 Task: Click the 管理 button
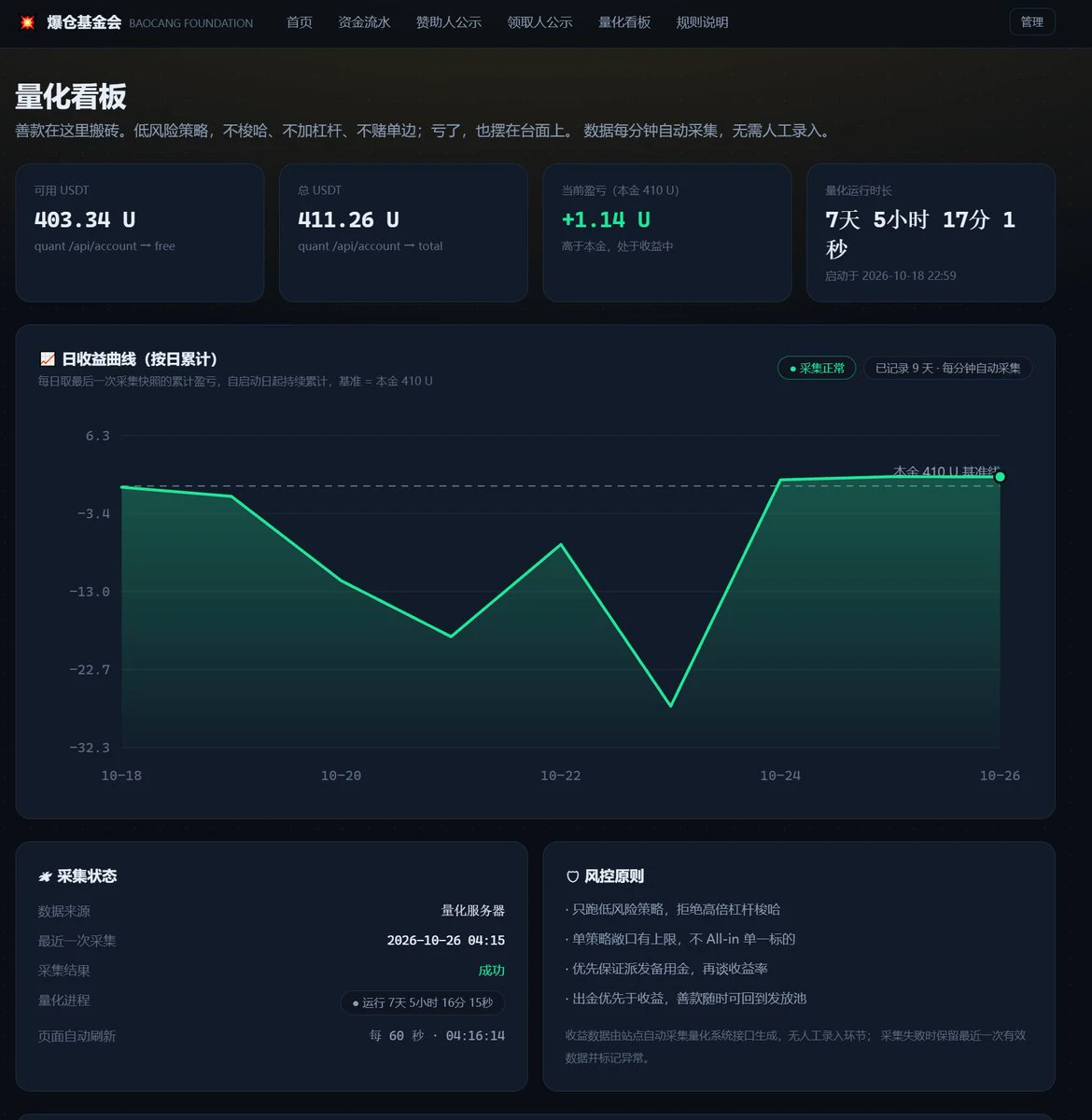[1032, 22]
